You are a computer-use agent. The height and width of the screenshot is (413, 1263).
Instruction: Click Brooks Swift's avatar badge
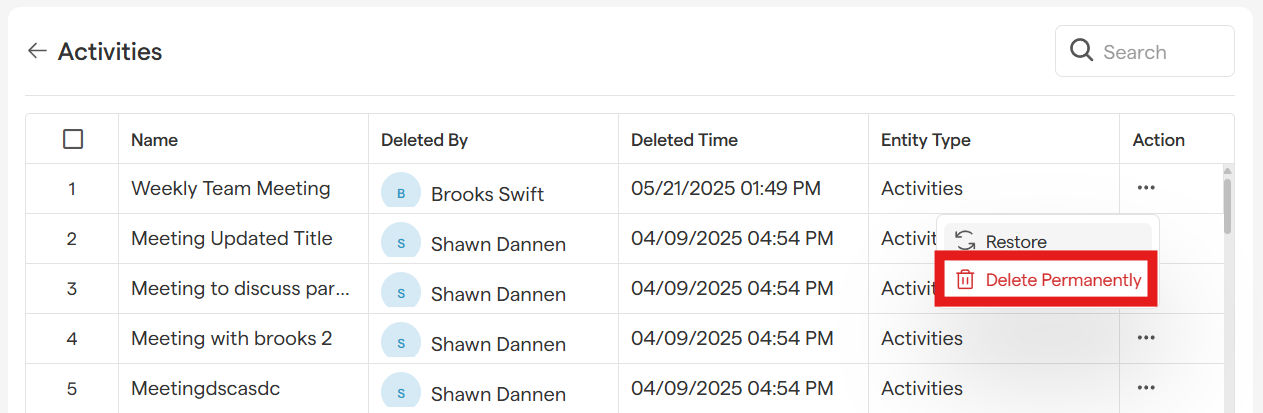pyautogui.click(x=401, y=192)
